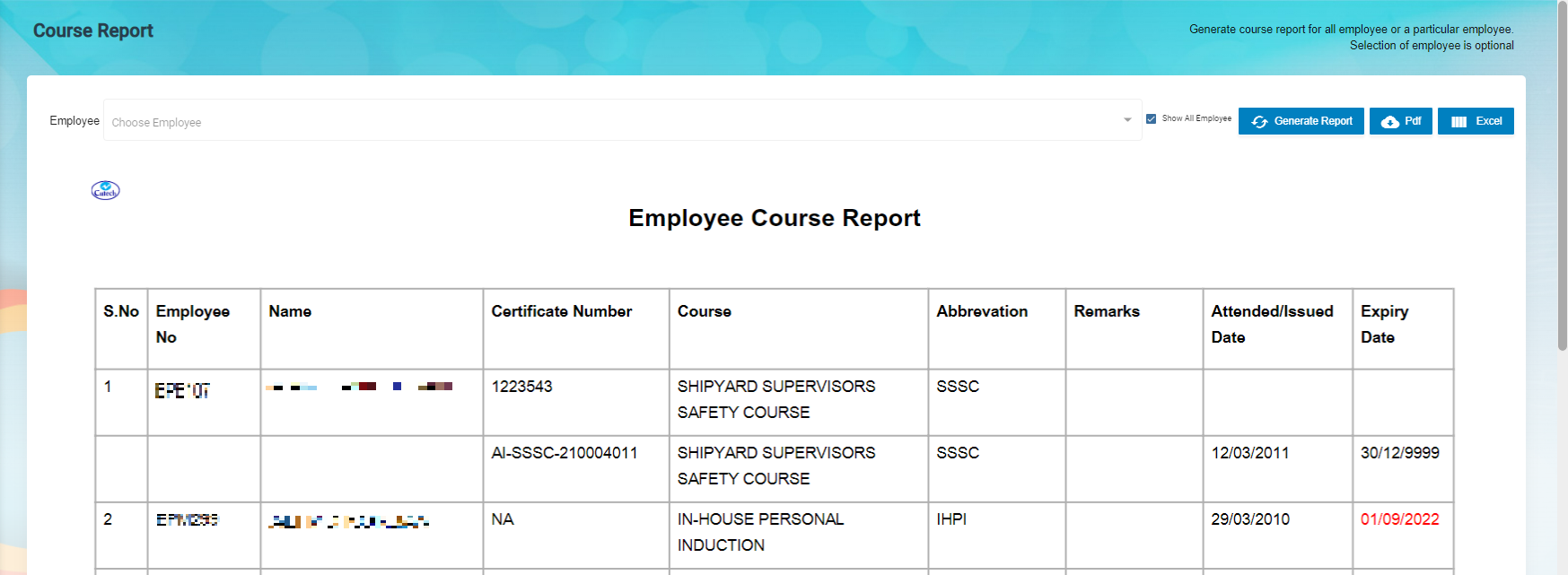
Task: Click the IN-HOUSE PERSONAL INDUCTION course cell
Action: tap(760, 532)
